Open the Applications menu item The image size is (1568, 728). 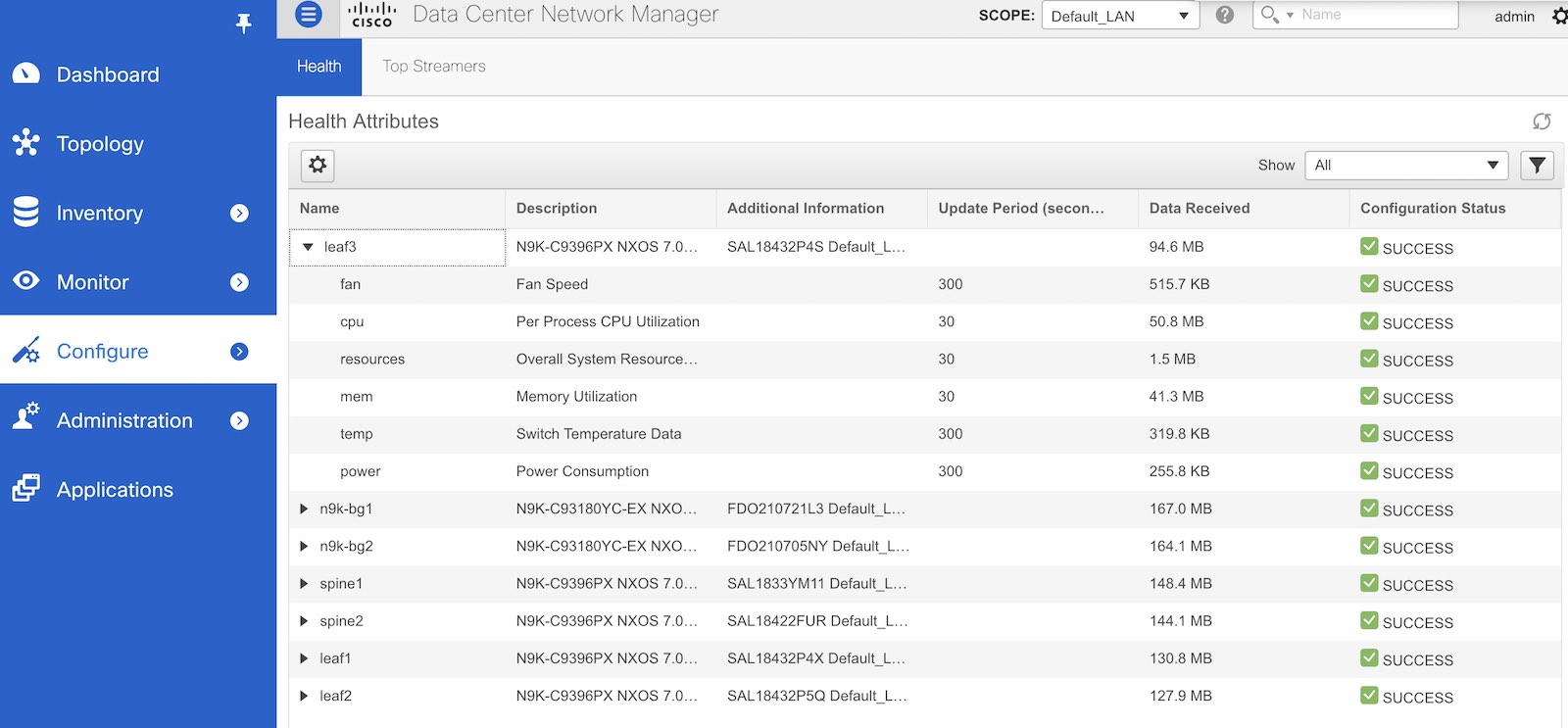pyautogui.click(x=138, y=489)
